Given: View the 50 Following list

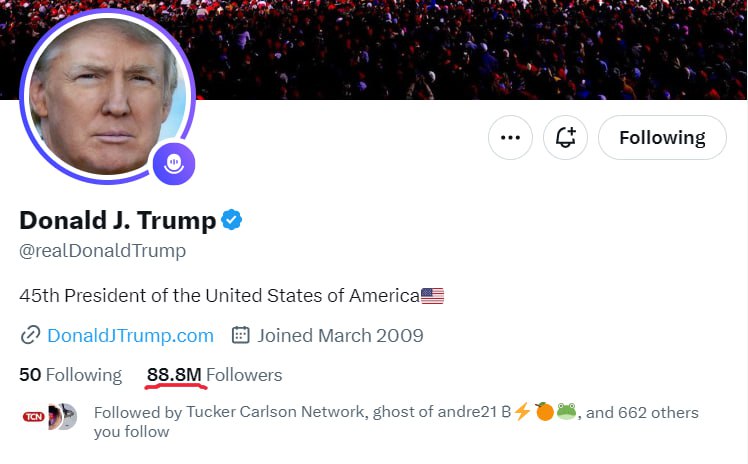Looking at the screenshot, I should click(x=71, y=375).
